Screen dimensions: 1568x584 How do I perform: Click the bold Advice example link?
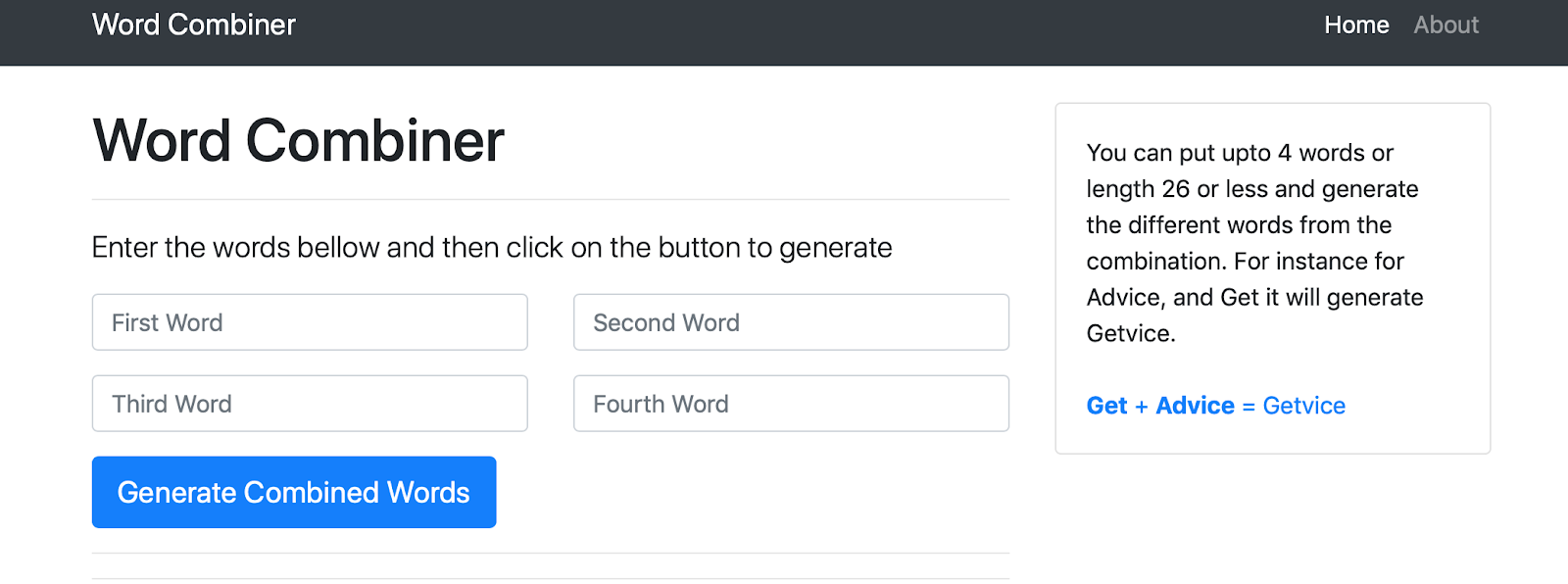click(x=1195, y=406)
